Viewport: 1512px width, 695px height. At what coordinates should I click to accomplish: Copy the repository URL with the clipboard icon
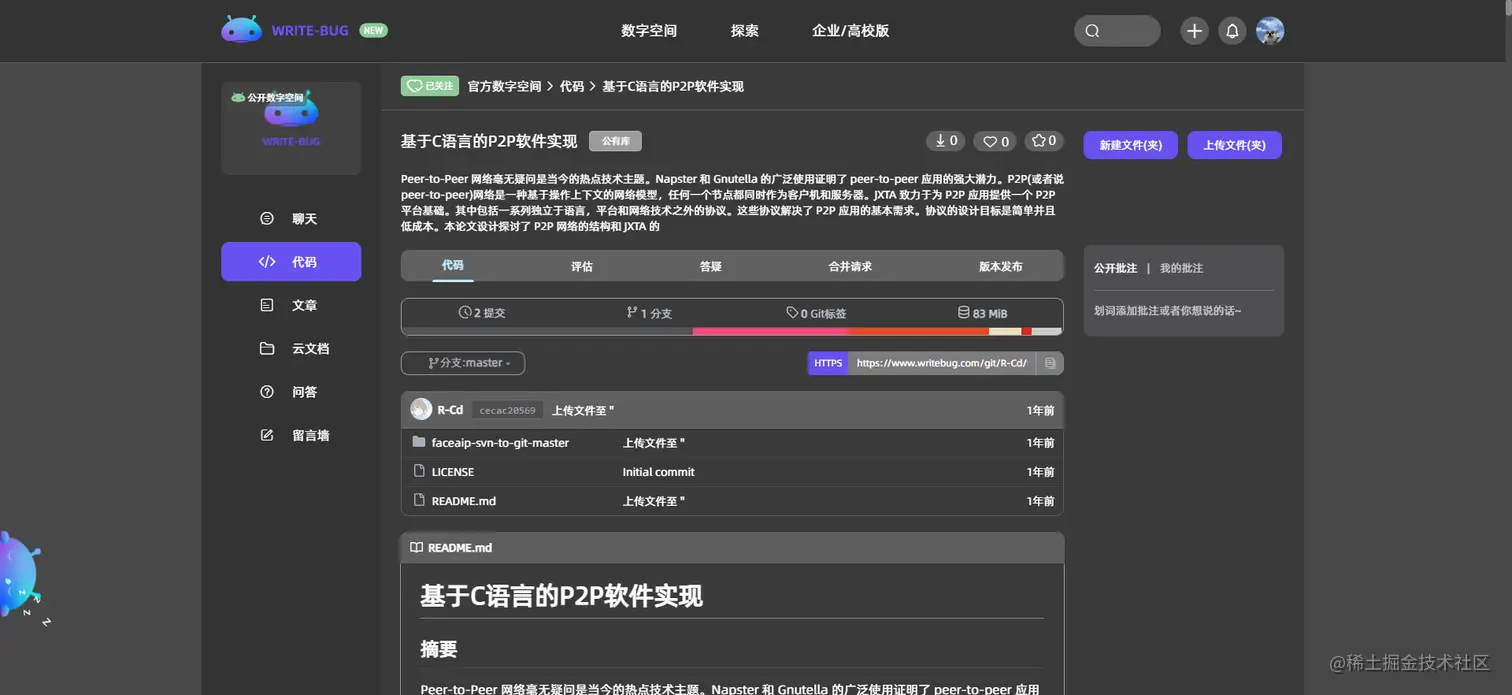pyautogui.click(x=1049, y=363)
